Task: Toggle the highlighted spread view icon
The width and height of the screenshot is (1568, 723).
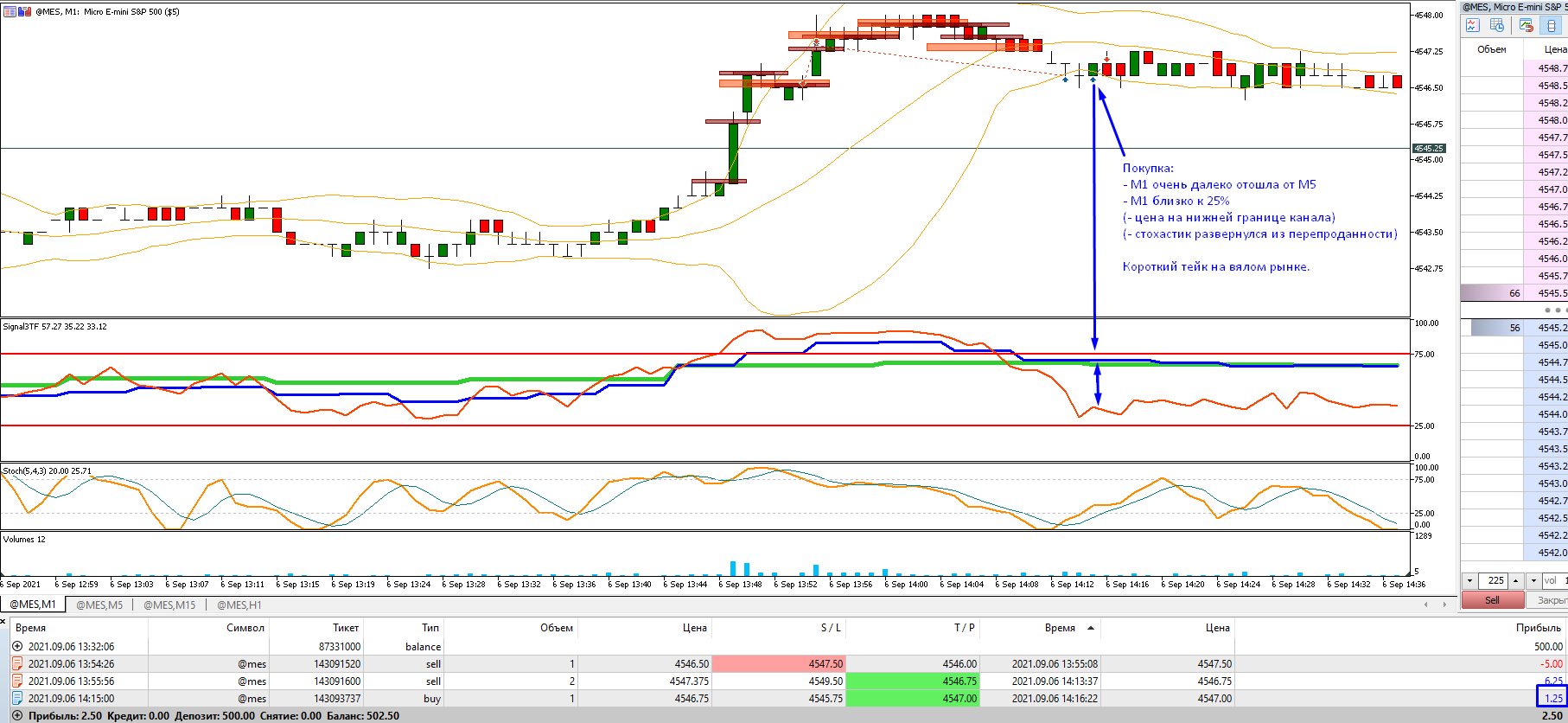Action: (x=1551, y=26)
